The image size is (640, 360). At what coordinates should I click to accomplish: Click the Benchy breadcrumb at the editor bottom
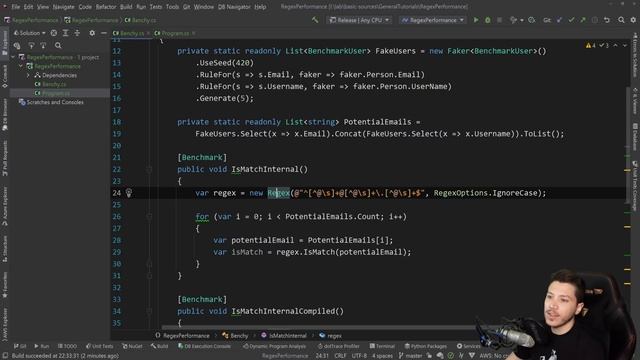(x=236, y=336)
